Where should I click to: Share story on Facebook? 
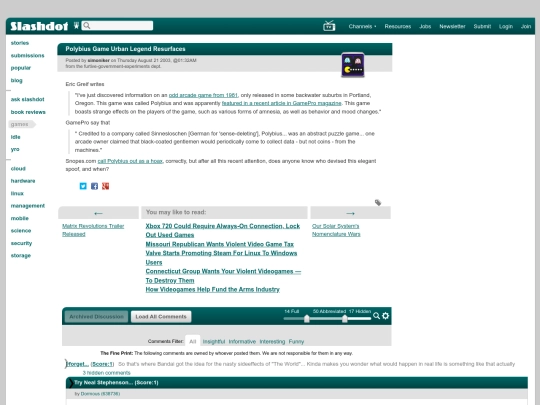[94, 186]
